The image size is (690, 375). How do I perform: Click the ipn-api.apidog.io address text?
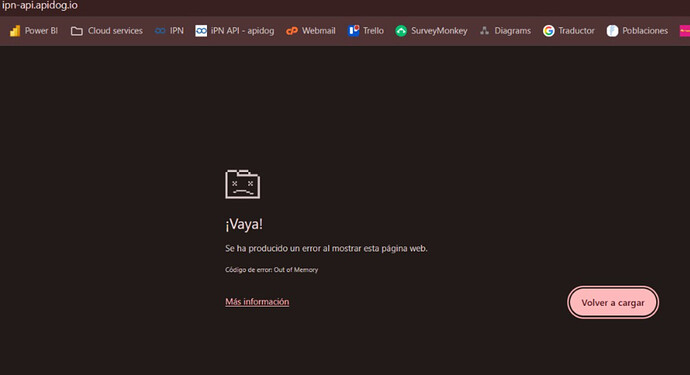click(x=40, y=6)
